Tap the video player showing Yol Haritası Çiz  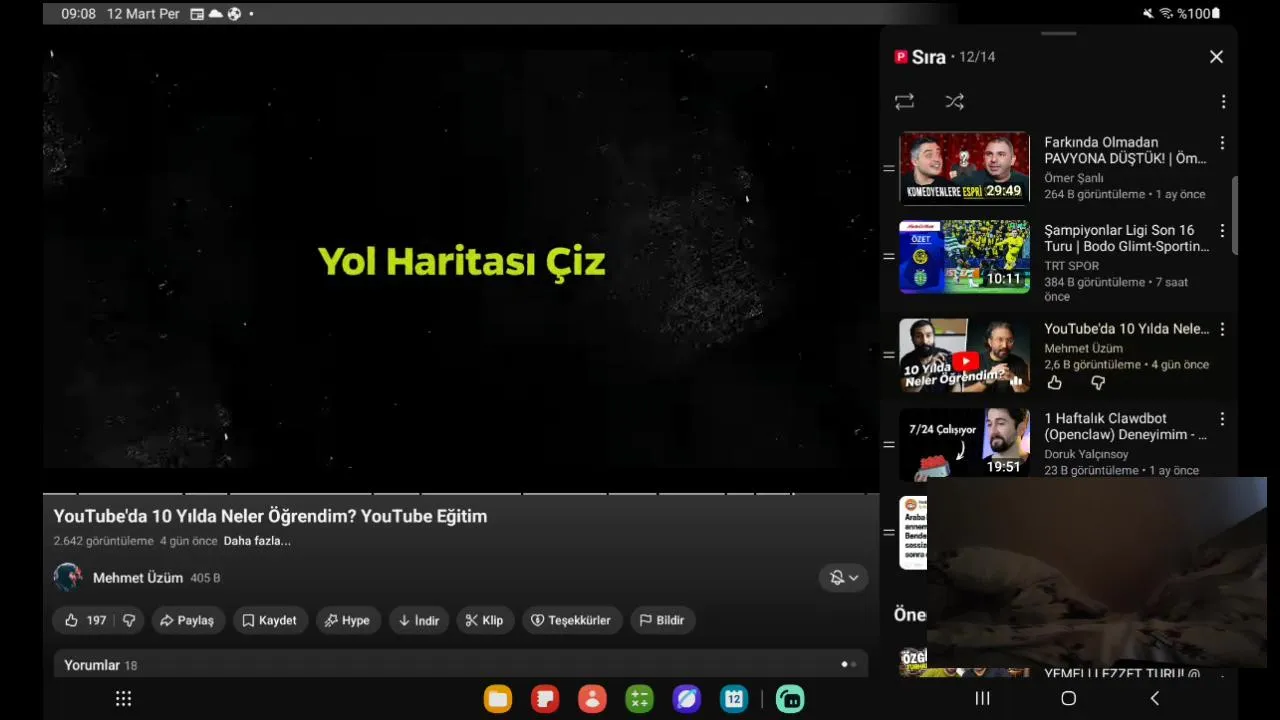(x=461, y=258)
